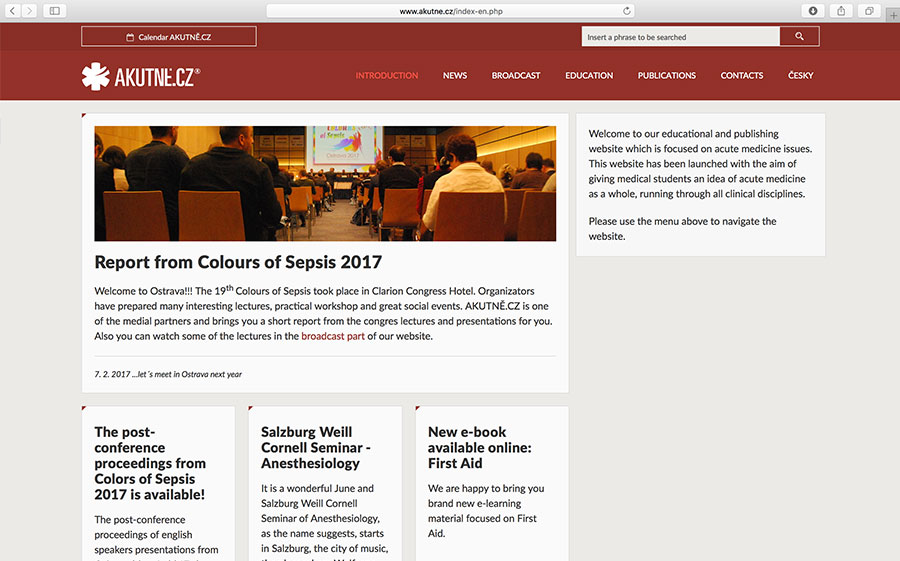Focus the 'Insert a phrase to be searched' field
900x561 pixels.
tap(681, 36)
